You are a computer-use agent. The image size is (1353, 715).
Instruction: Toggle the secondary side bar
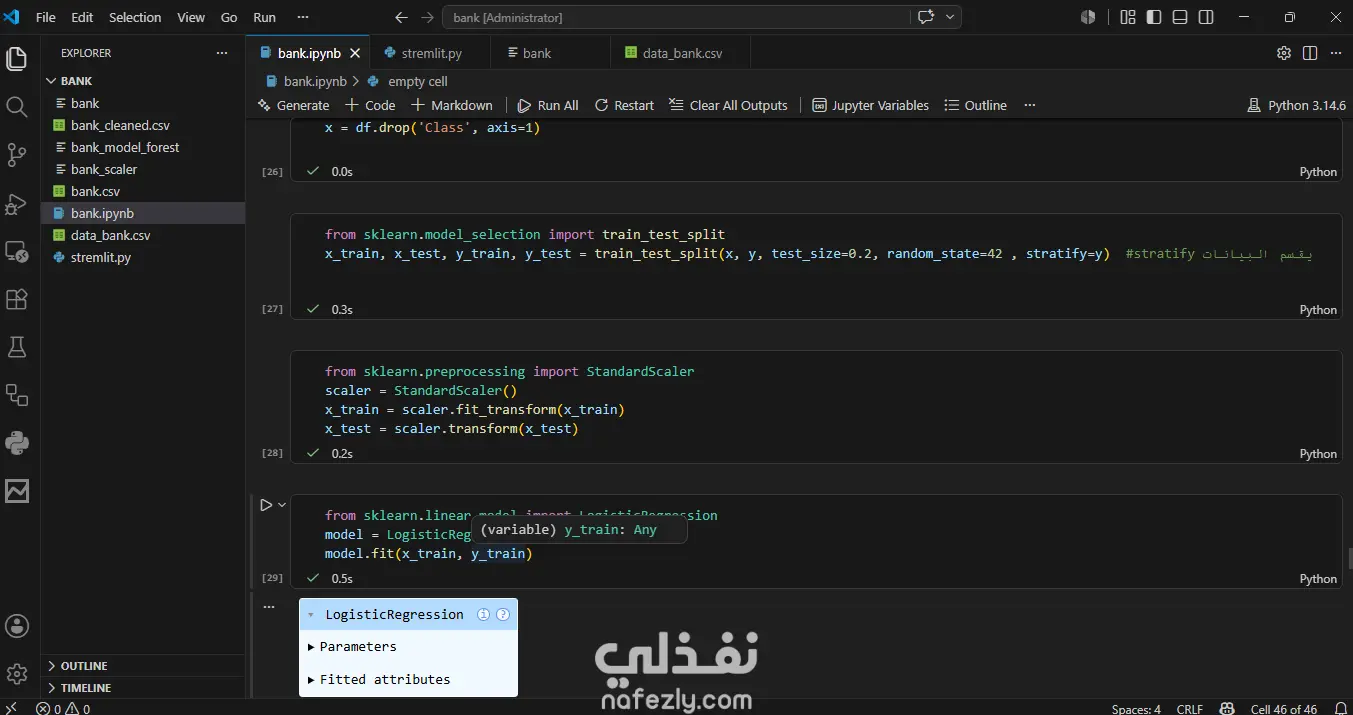click(1206, 17)
